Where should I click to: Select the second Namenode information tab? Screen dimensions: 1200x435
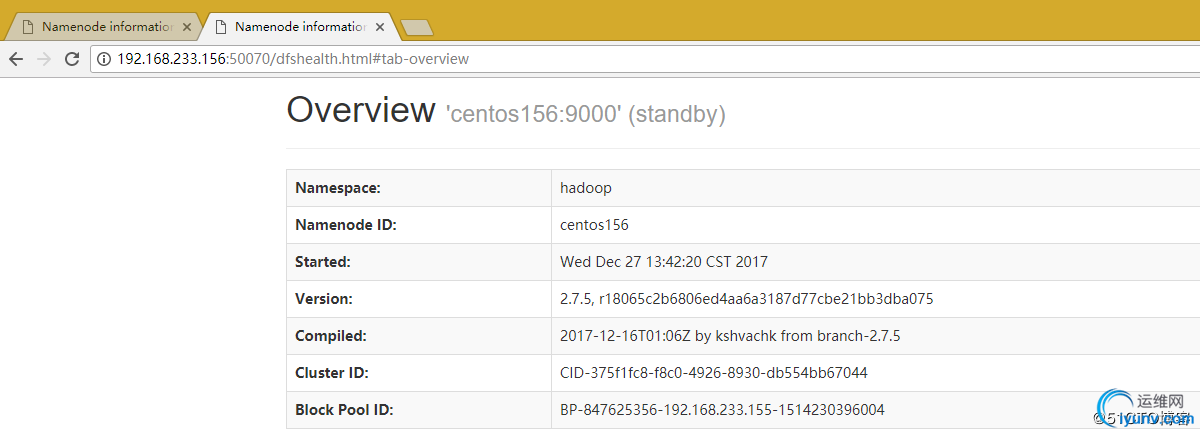coord(298,26)
